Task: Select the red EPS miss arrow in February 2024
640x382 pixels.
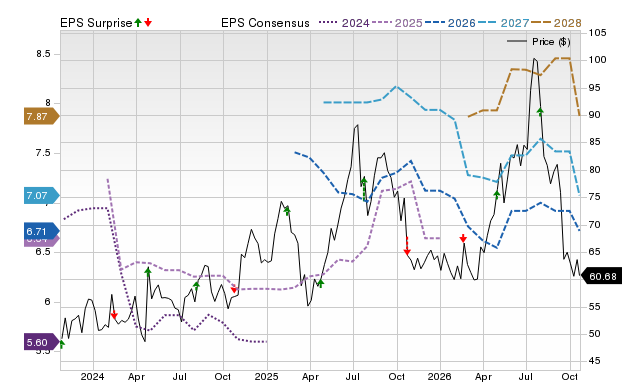Action: pyautogui.click(x=114, y=315)
